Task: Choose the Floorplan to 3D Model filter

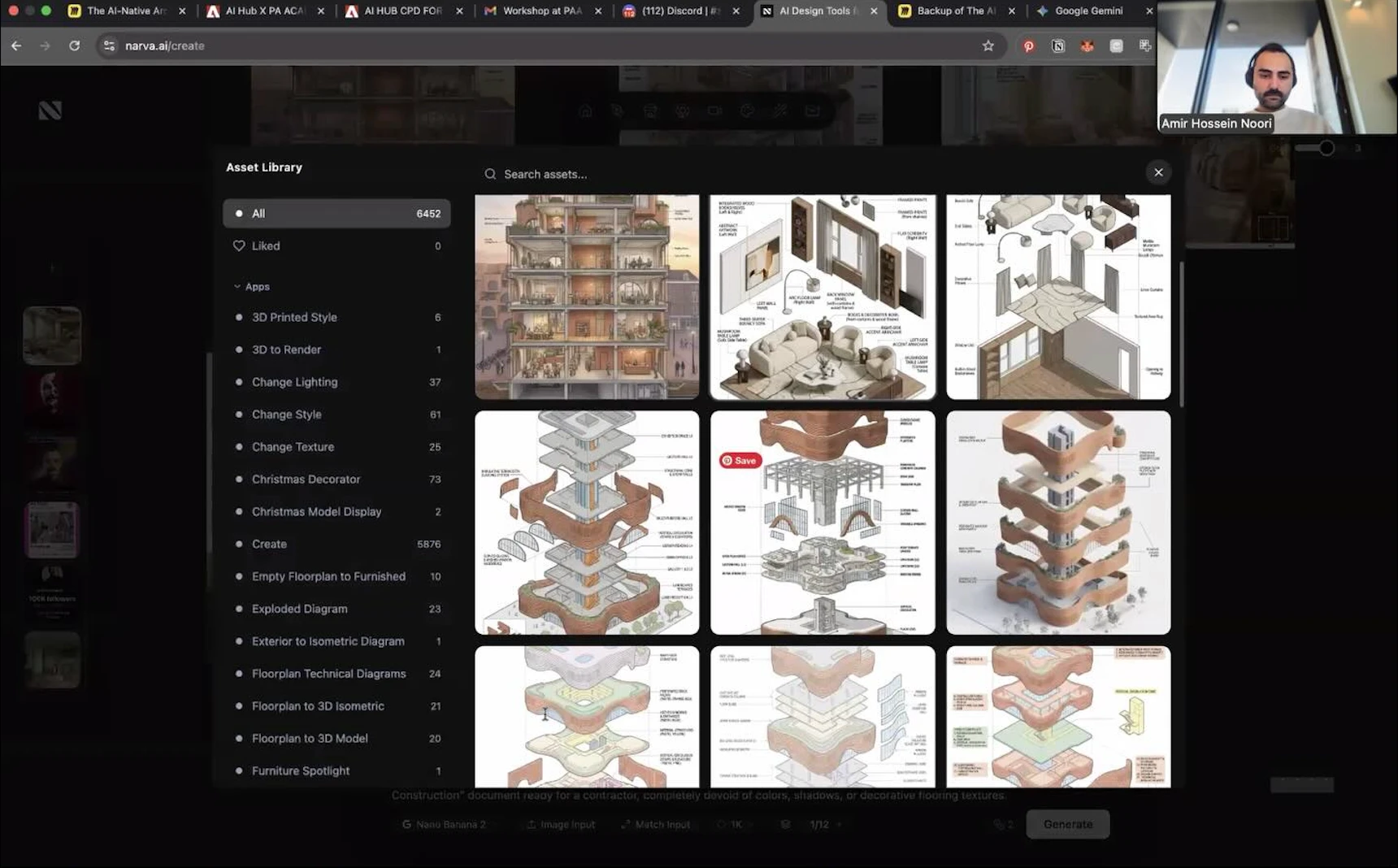Action: point(310,739)
